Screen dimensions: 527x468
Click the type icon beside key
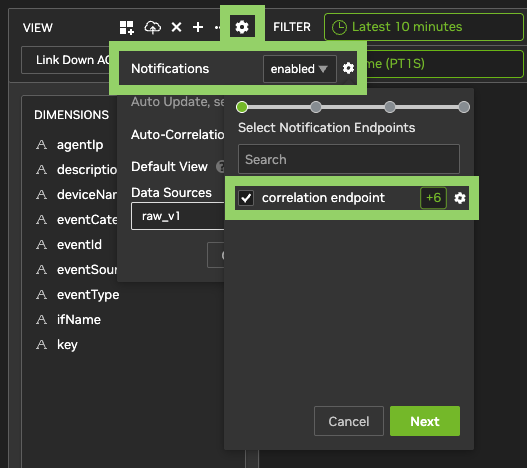tap(41, 345)
